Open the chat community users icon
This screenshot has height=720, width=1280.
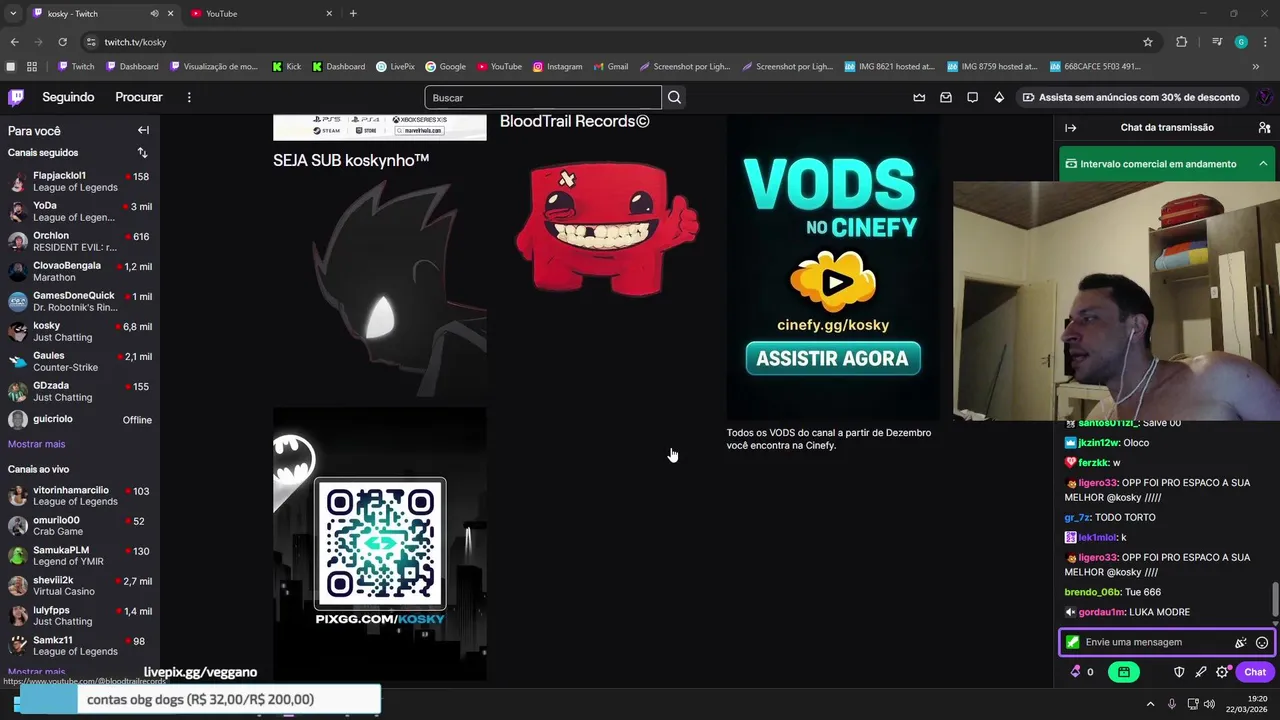tap(1264, 128)
